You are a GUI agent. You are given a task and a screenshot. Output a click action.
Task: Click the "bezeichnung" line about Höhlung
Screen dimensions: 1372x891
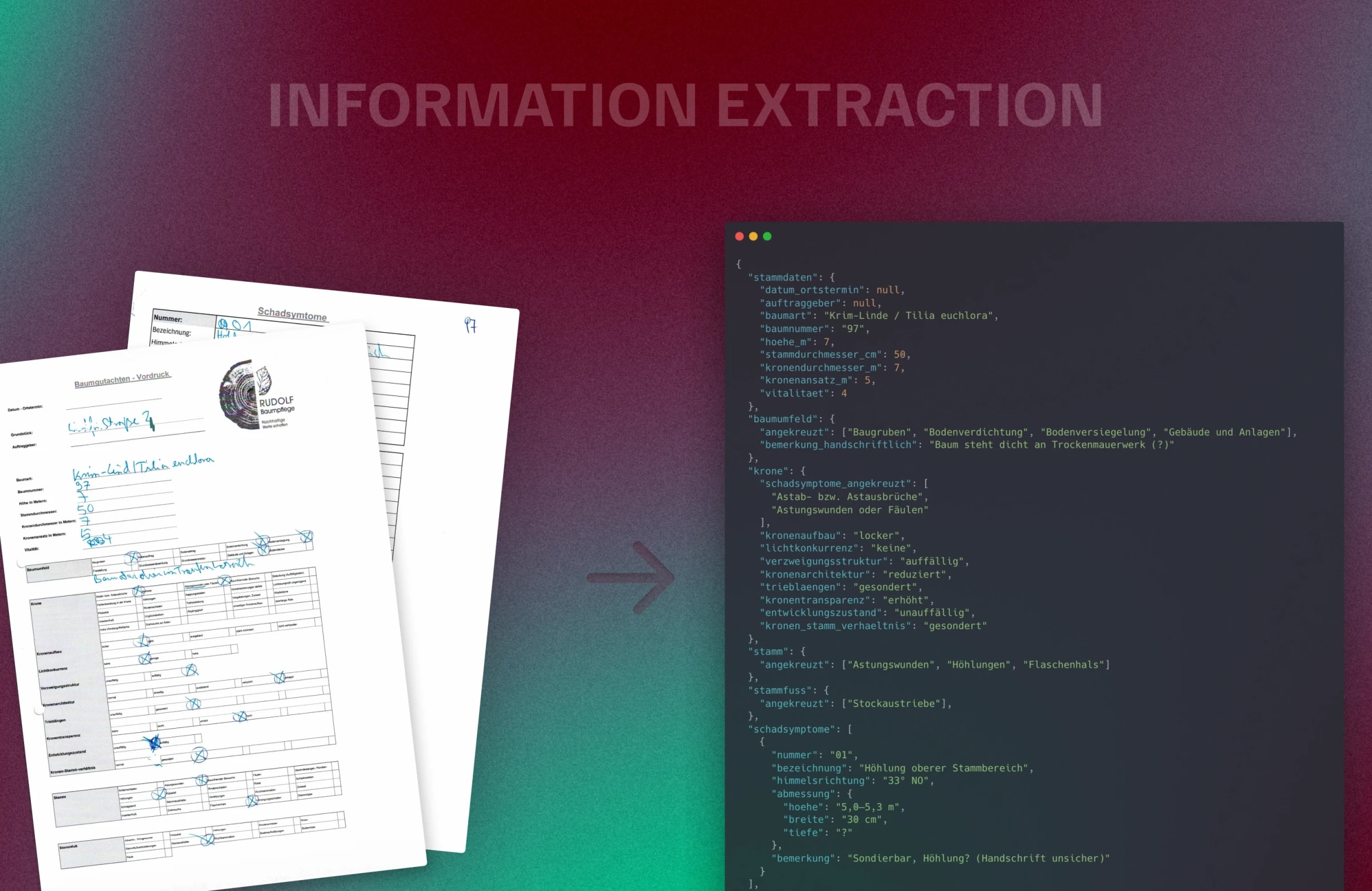(902, 768)
